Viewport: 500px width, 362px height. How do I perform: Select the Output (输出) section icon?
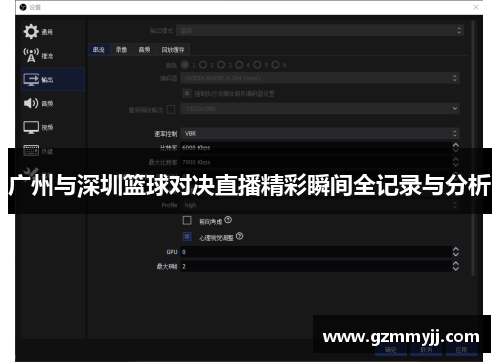click(31, 79)
